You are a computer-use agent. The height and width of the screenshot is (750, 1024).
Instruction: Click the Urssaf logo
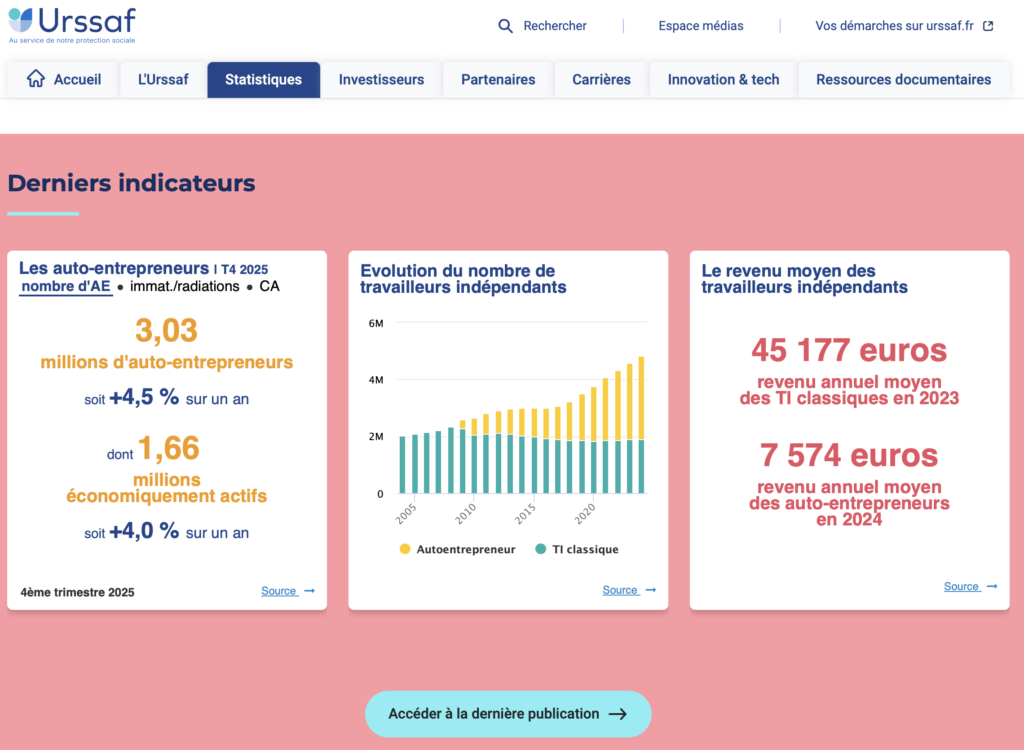72,25
